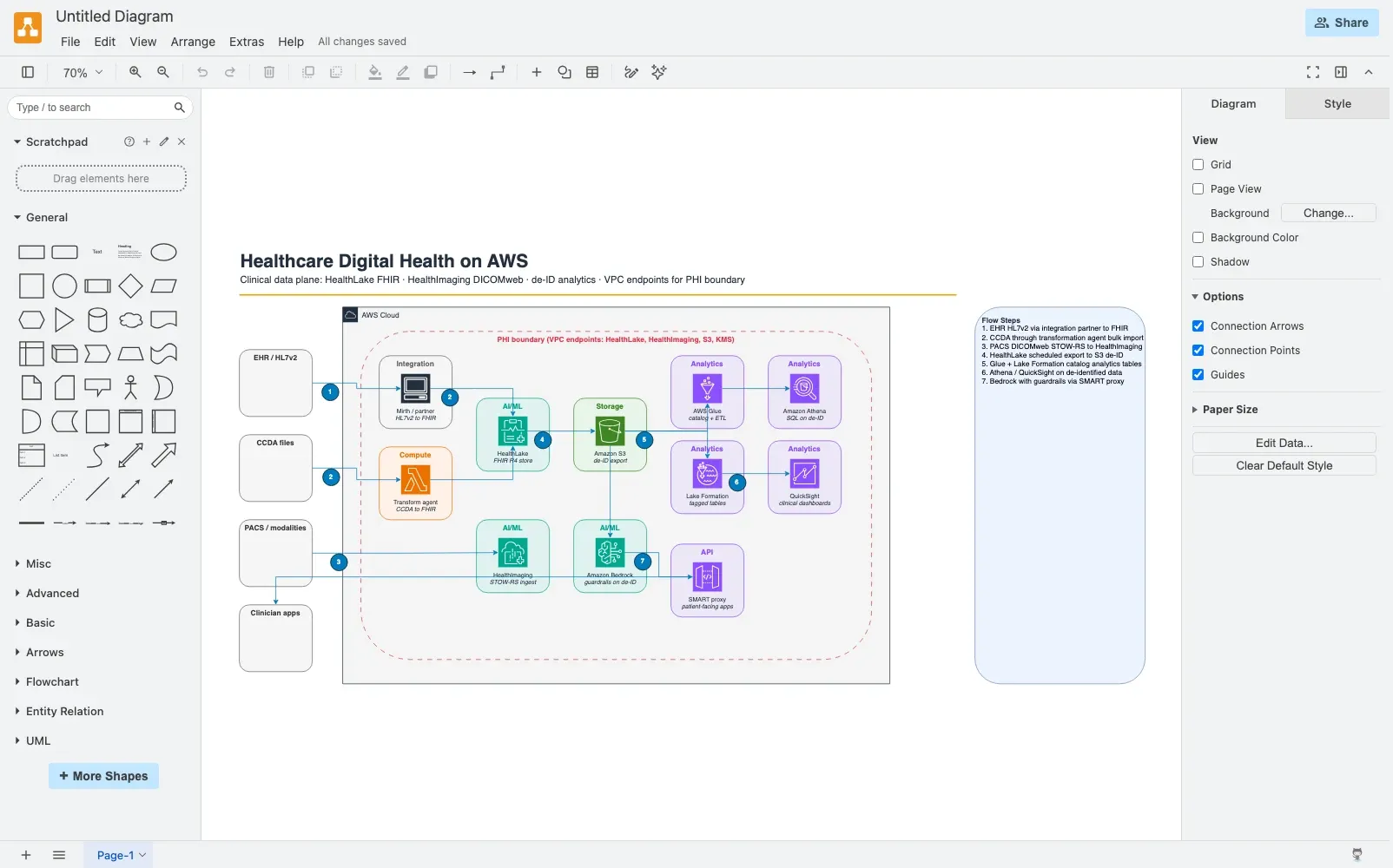This screenshot has height=868, width=1393.
Task: Open the File menu
Action: click(70, 42)
